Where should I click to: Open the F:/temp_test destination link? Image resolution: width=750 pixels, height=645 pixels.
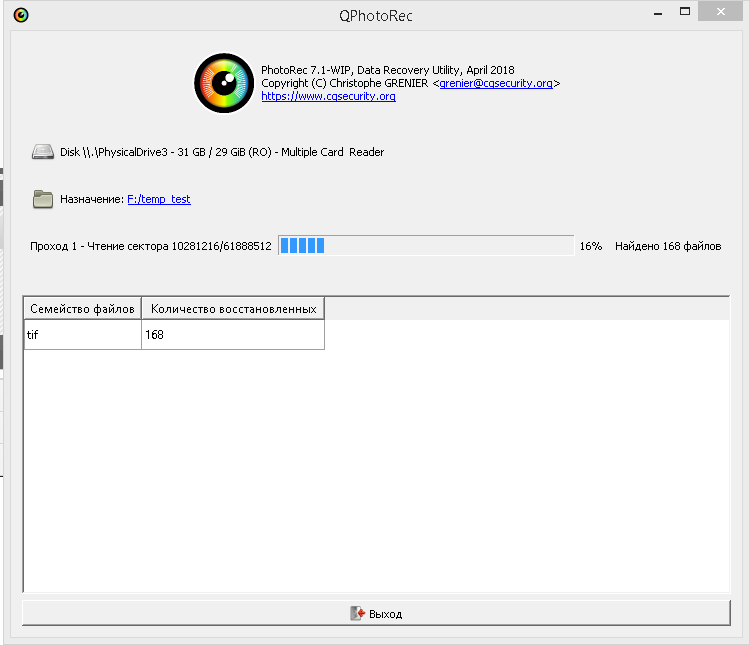[x=159, y=199]
